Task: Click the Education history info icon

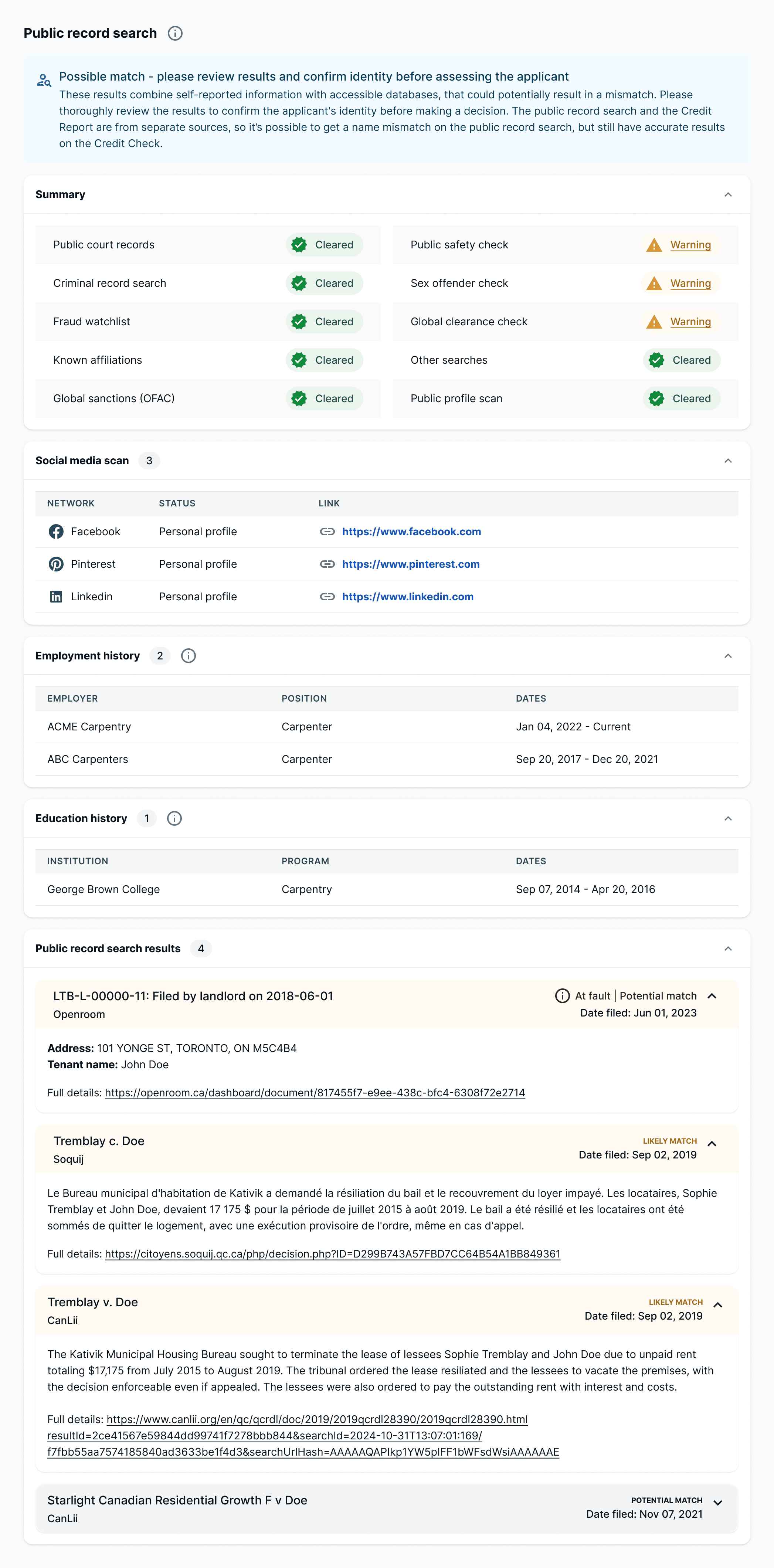Action: point(174,818)
